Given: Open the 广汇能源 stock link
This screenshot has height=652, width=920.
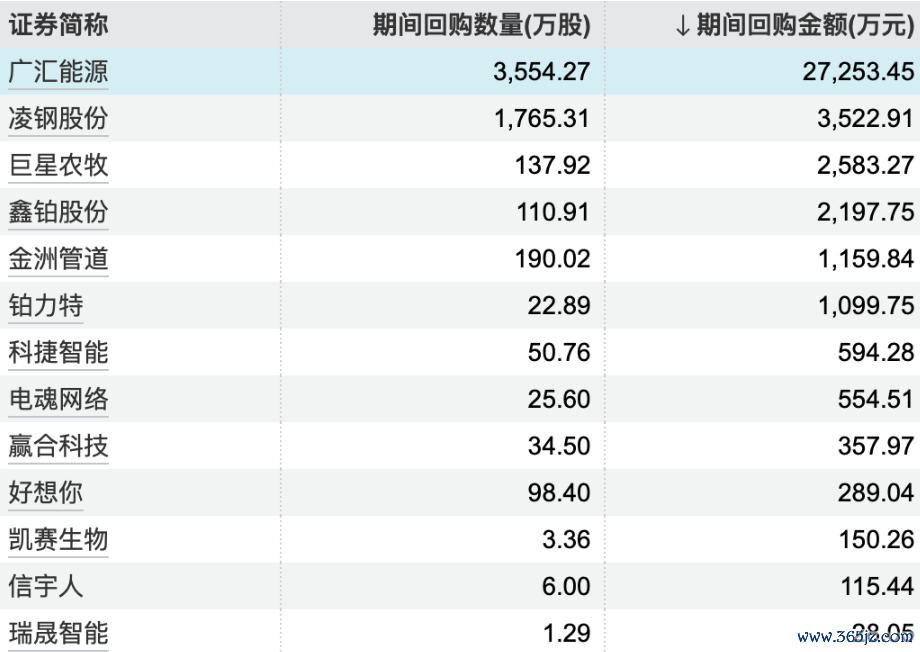Looking at the screenshot, I should point(58,72).
